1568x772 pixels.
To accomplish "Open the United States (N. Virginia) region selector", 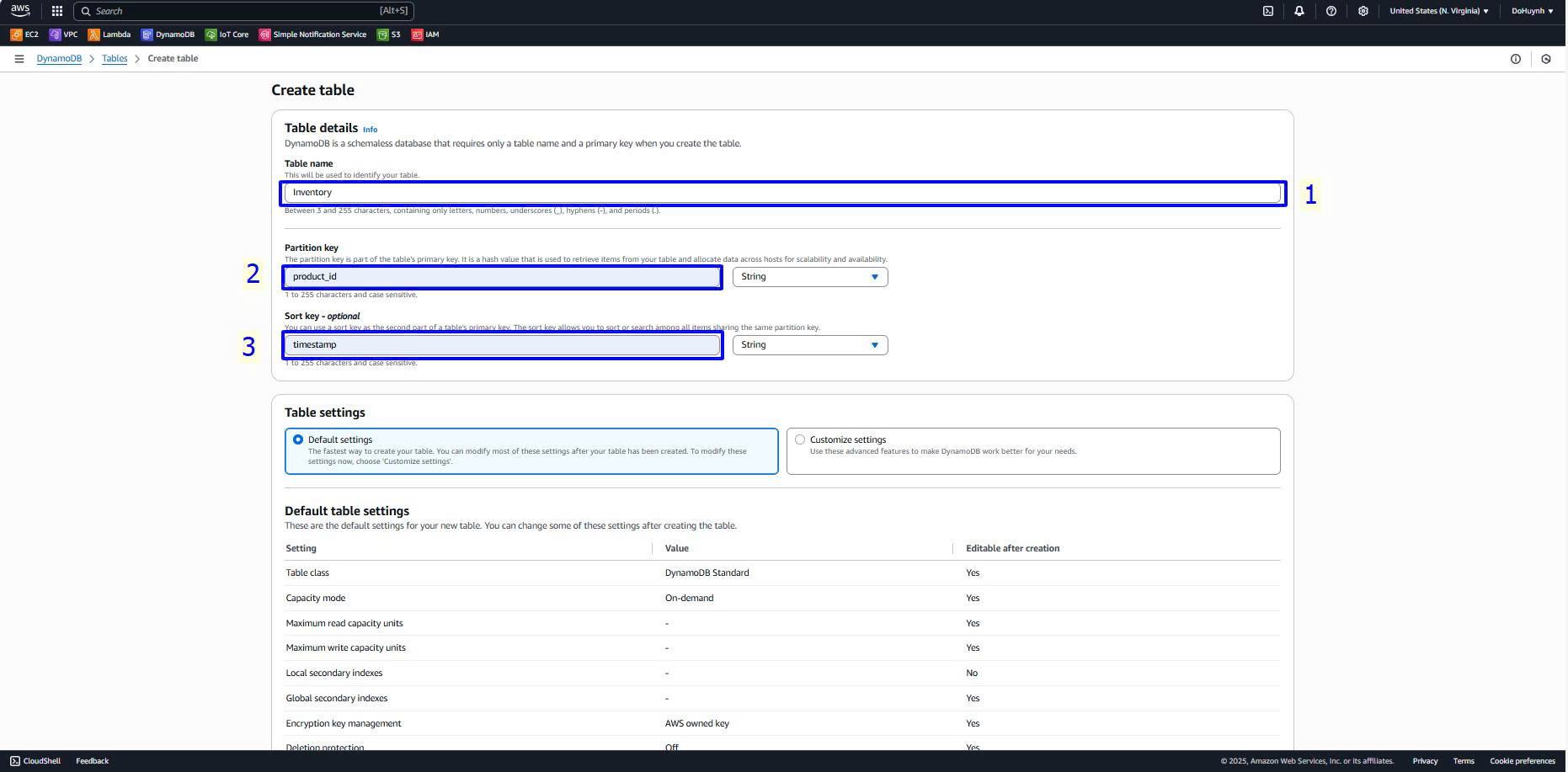I will coord(1438,11).
